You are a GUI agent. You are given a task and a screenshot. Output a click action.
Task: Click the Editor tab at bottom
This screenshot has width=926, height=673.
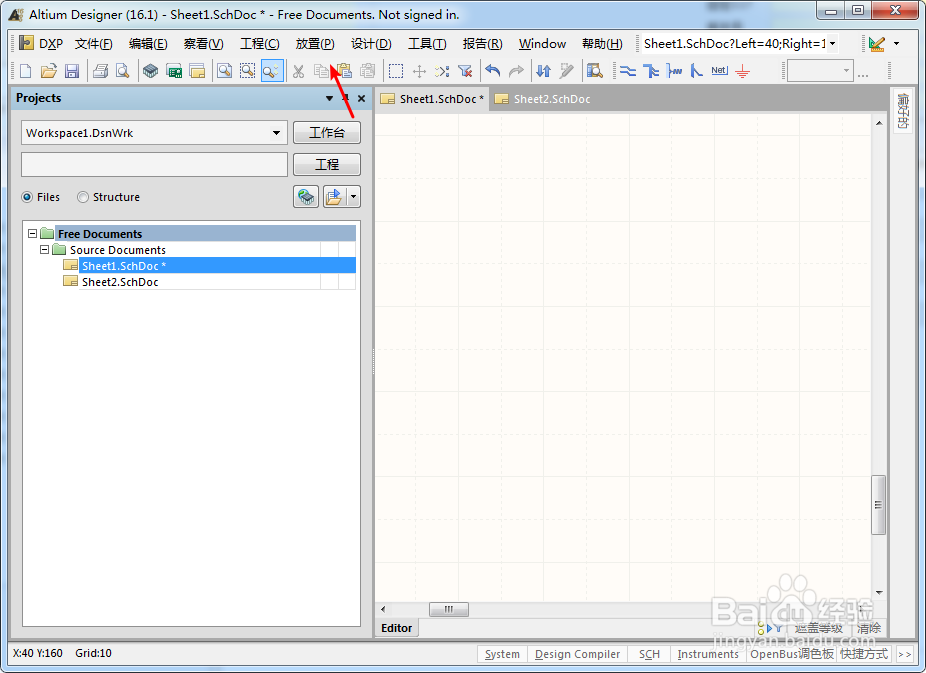point(396,628)
